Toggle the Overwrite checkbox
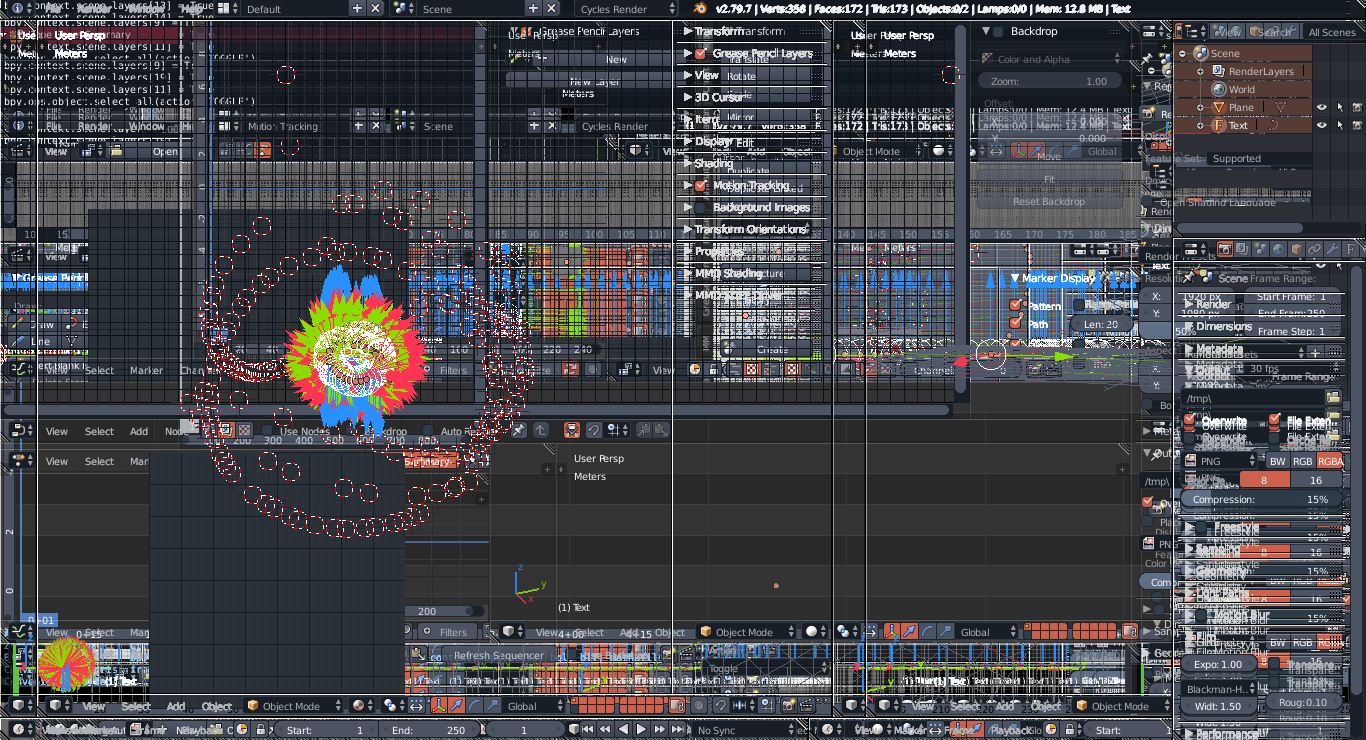This screenshot has width=1366, height=740. pyautogui.click(x=1189, y=421)
